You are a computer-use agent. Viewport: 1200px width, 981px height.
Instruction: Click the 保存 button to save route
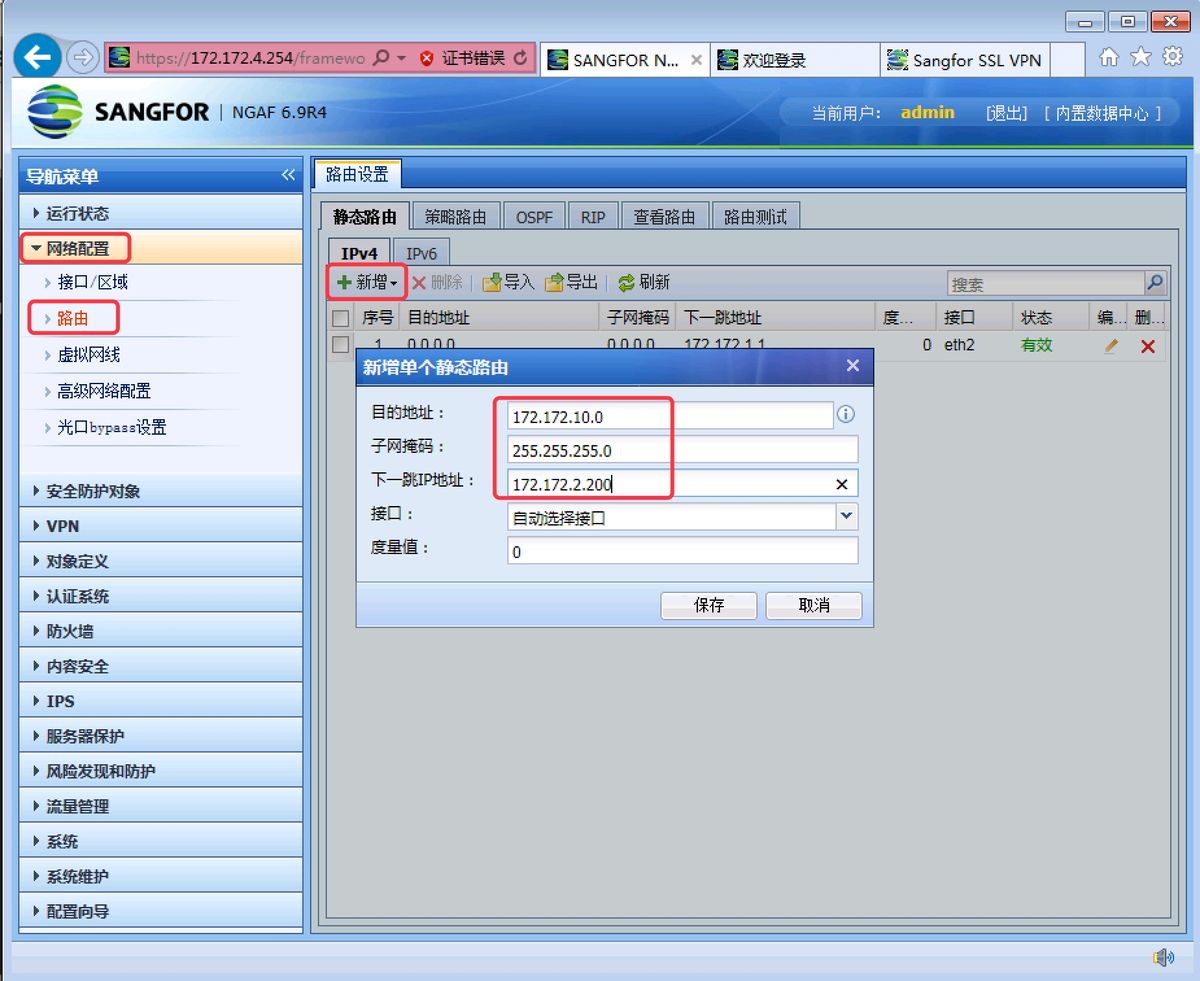tap(708, 605)
